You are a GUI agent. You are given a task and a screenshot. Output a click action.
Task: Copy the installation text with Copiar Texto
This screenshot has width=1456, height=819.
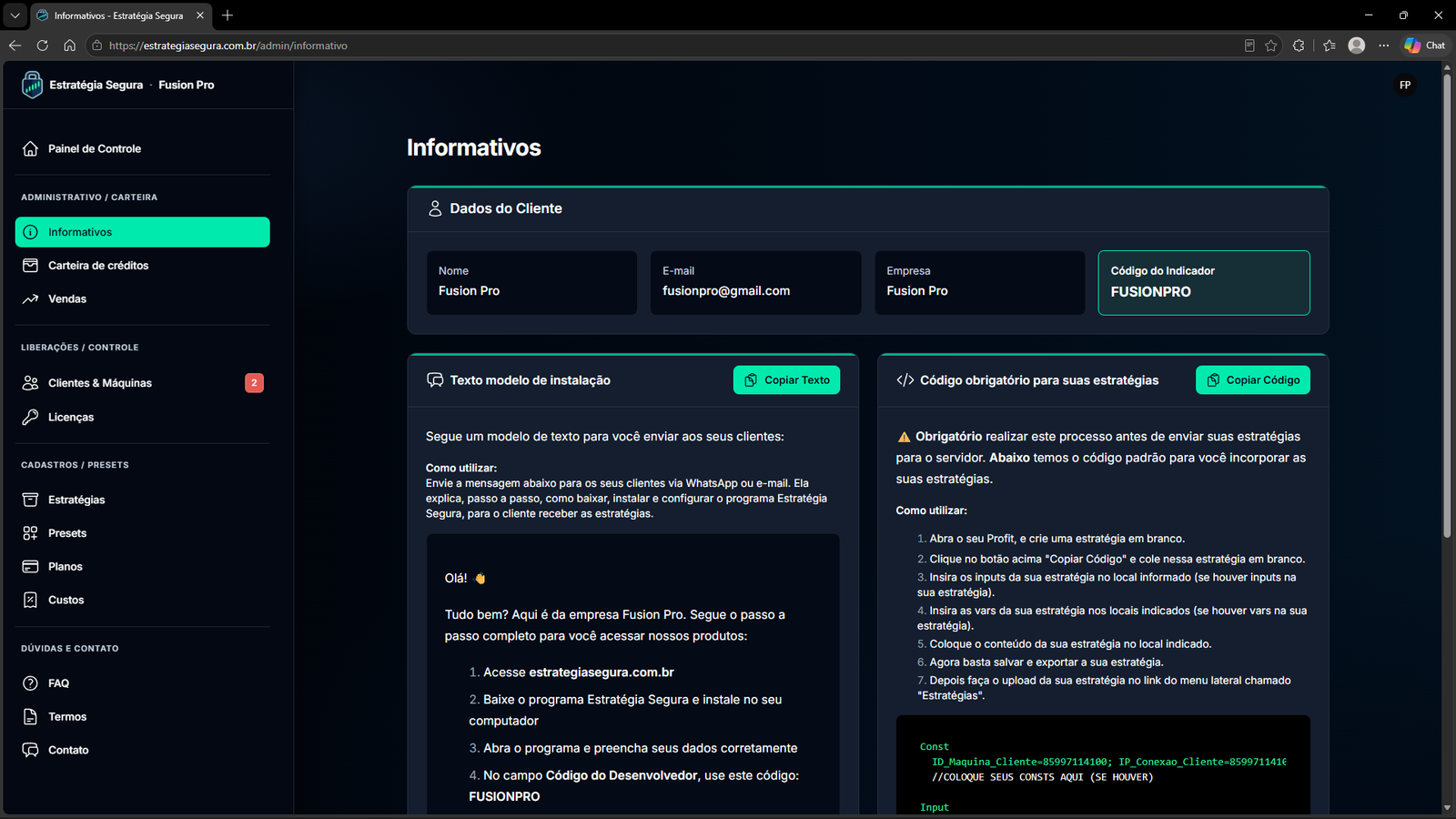(786, 380)
